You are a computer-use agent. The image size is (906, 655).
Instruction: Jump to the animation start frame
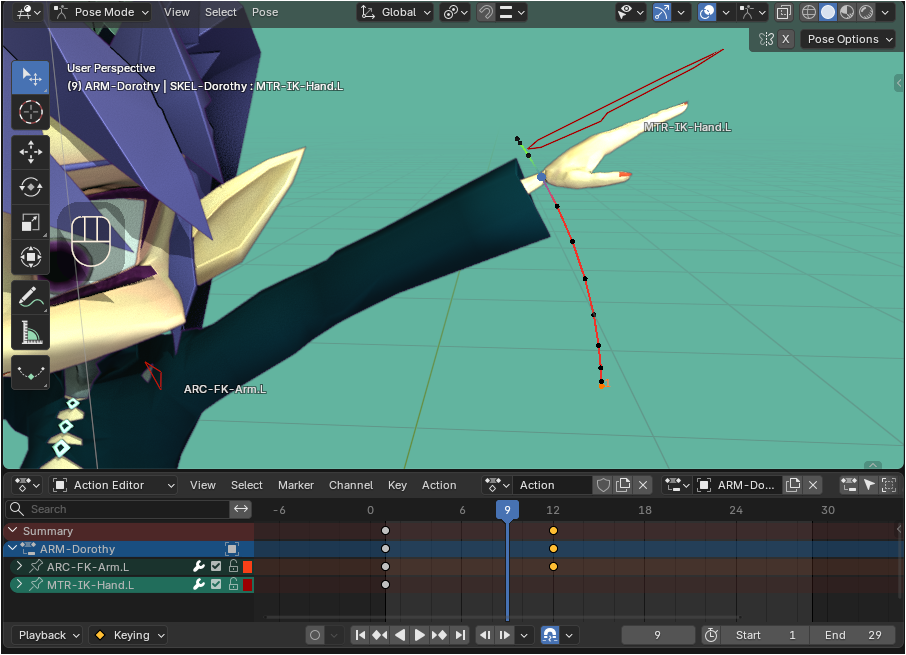click(x=361, y=635)
